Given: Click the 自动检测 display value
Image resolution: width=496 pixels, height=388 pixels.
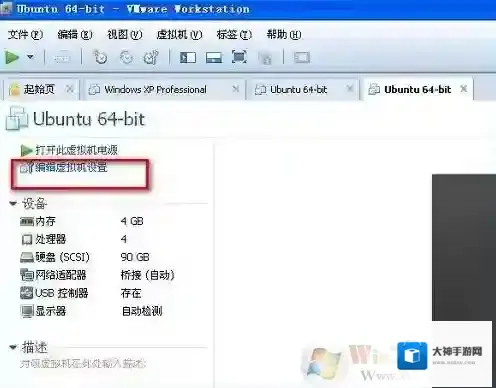Looking at the screenshot, I should (142, 311).
